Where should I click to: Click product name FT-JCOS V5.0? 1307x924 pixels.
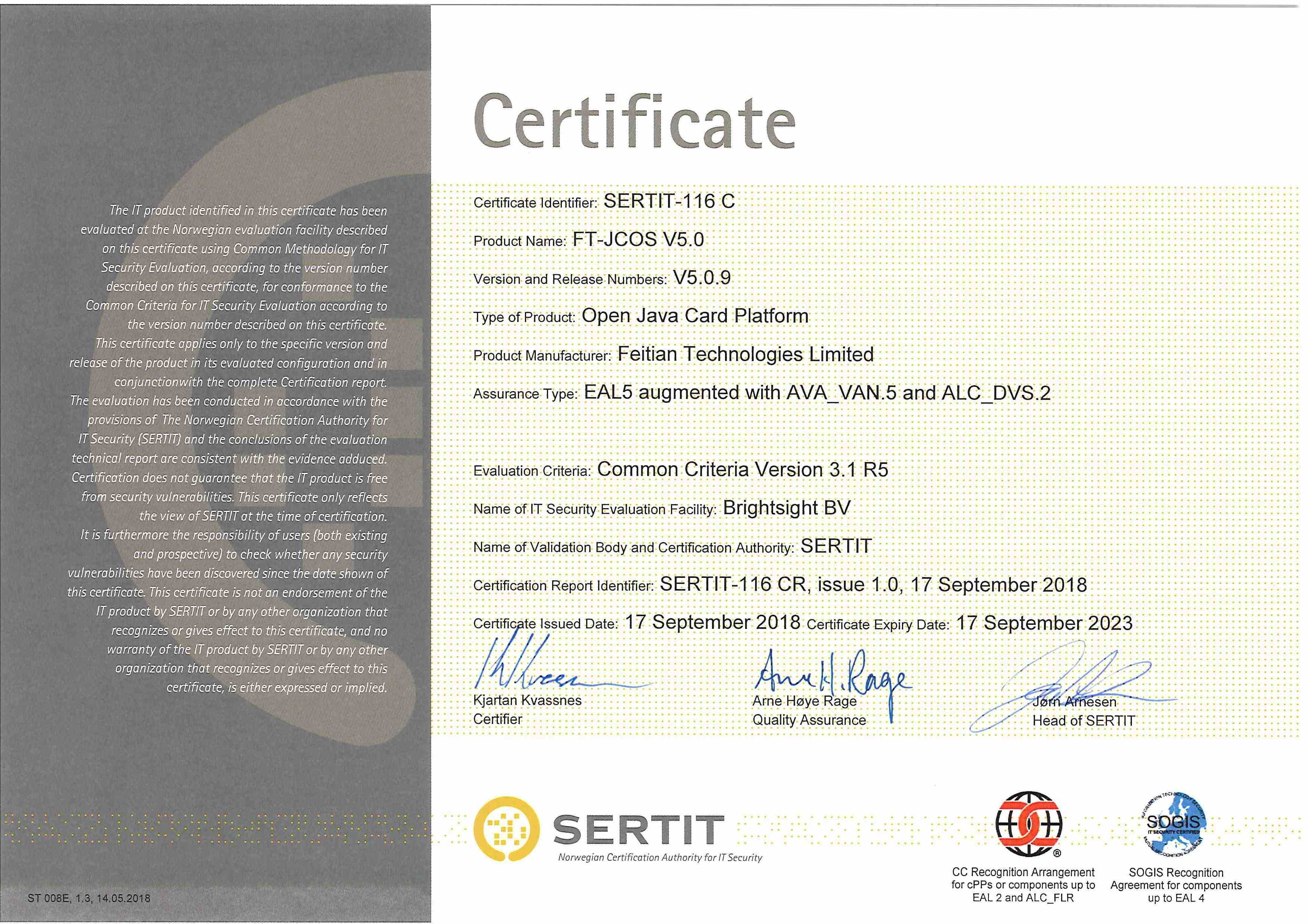click(x=638, y=239)
